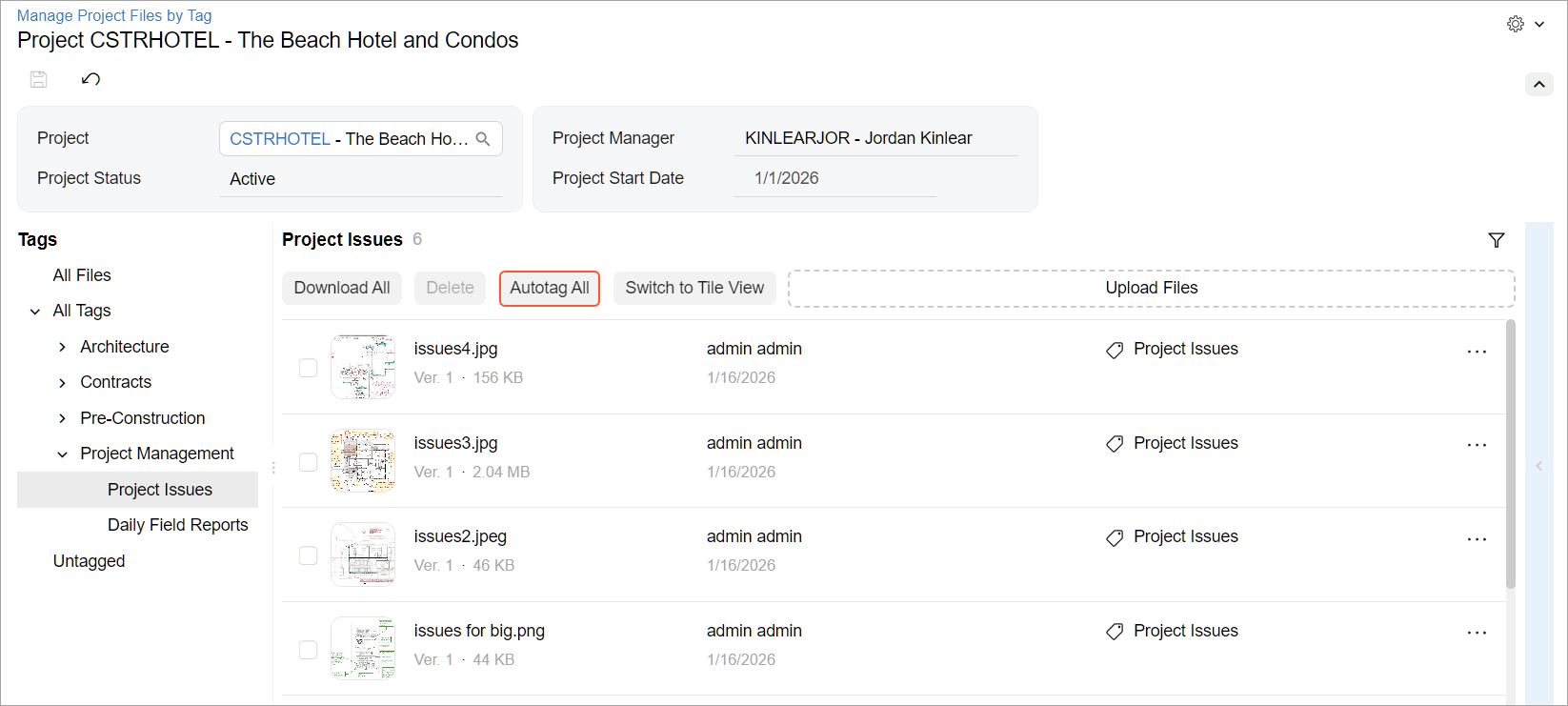Click the Upload Files drop area

coord(1152,289)
